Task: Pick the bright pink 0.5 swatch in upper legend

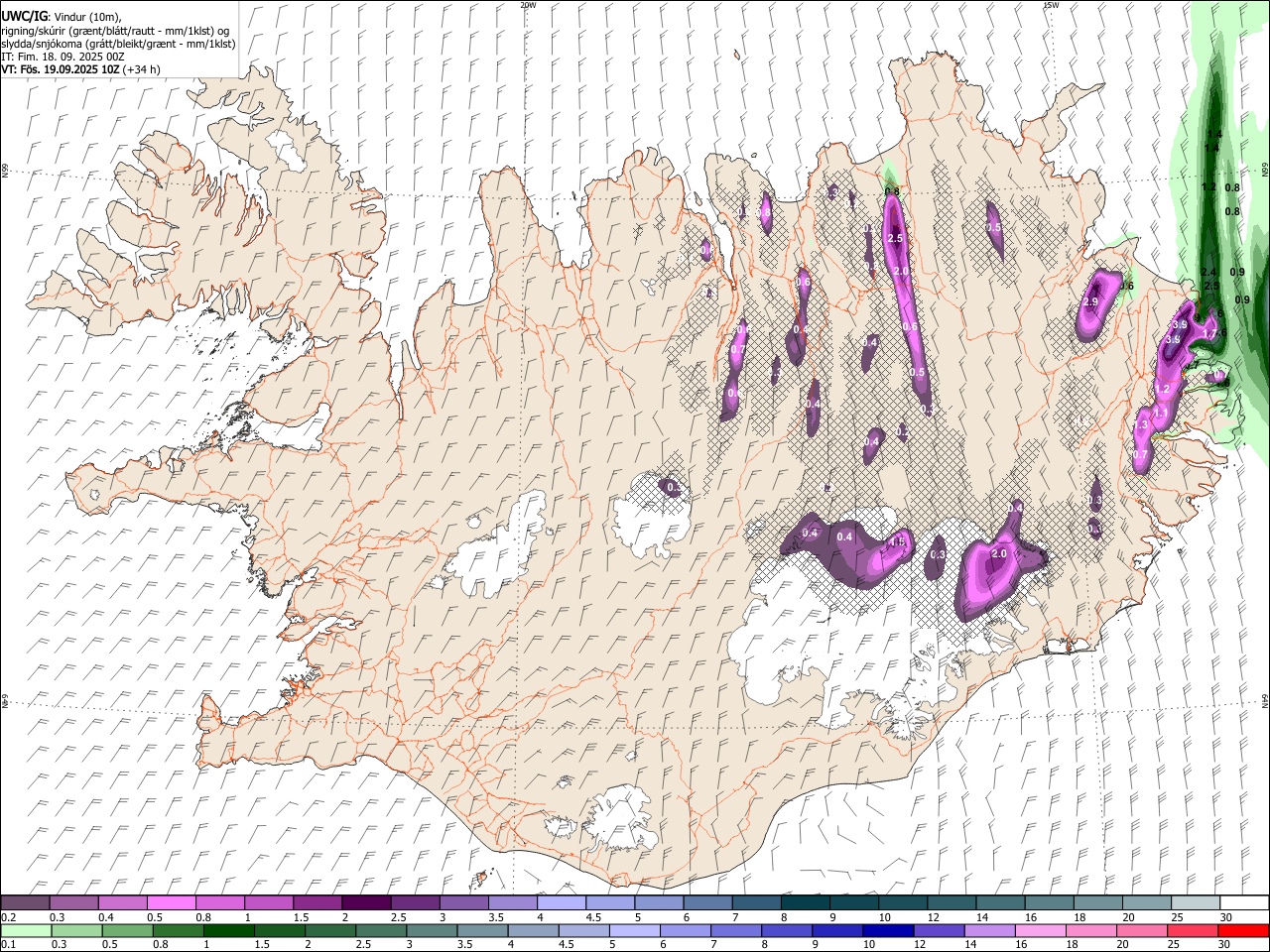Action: coord(171,903)
